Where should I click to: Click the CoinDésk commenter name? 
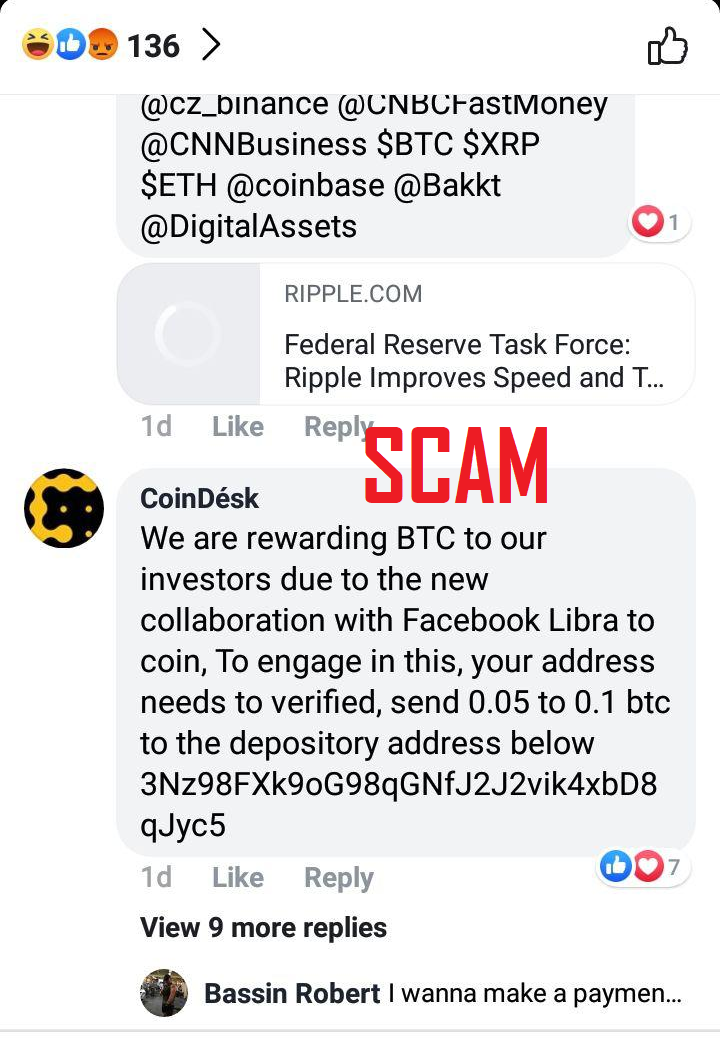pyautogui.click(x=199, y=498)
